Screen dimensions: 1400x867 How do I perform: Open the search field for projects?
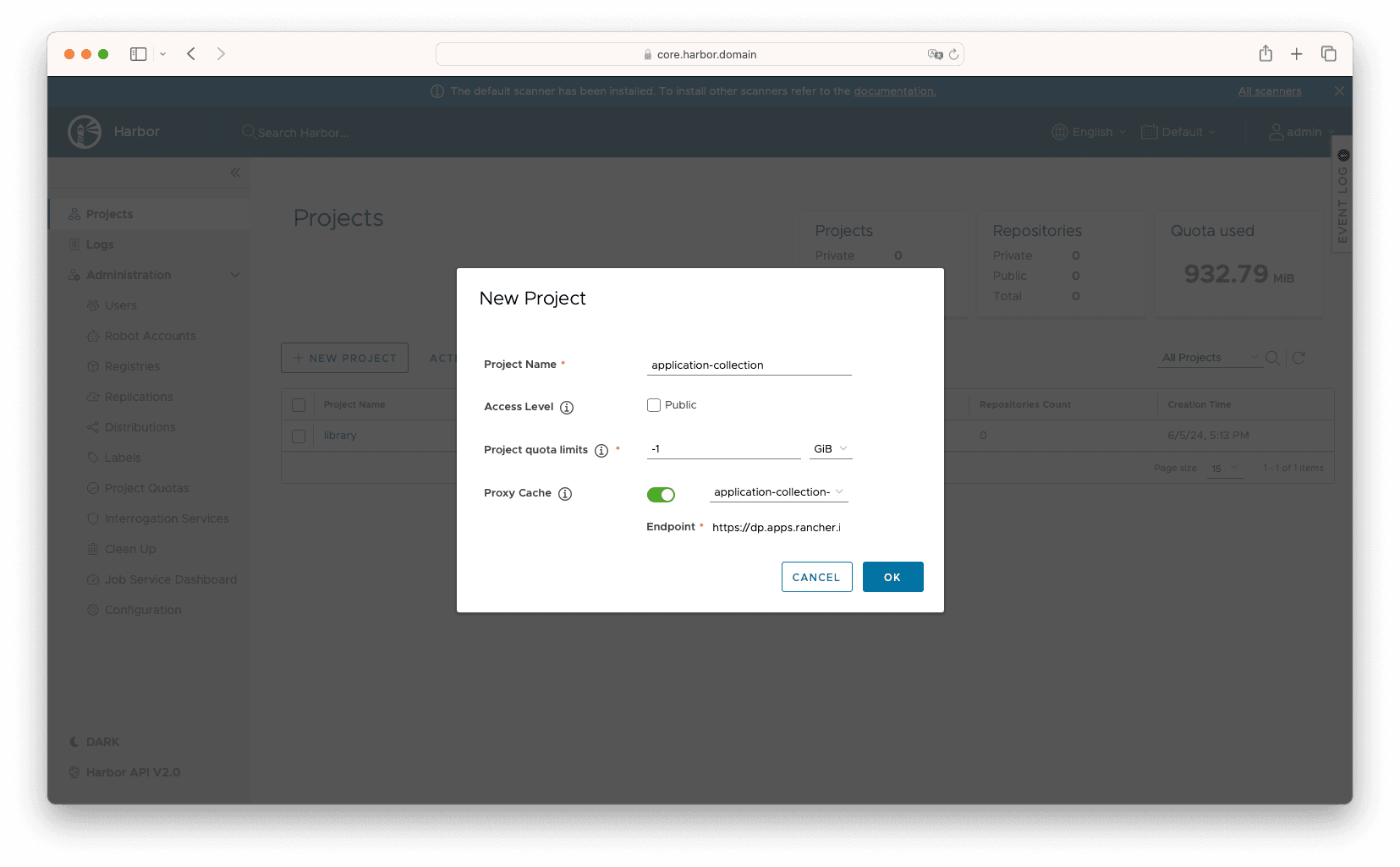(1272, 358)
